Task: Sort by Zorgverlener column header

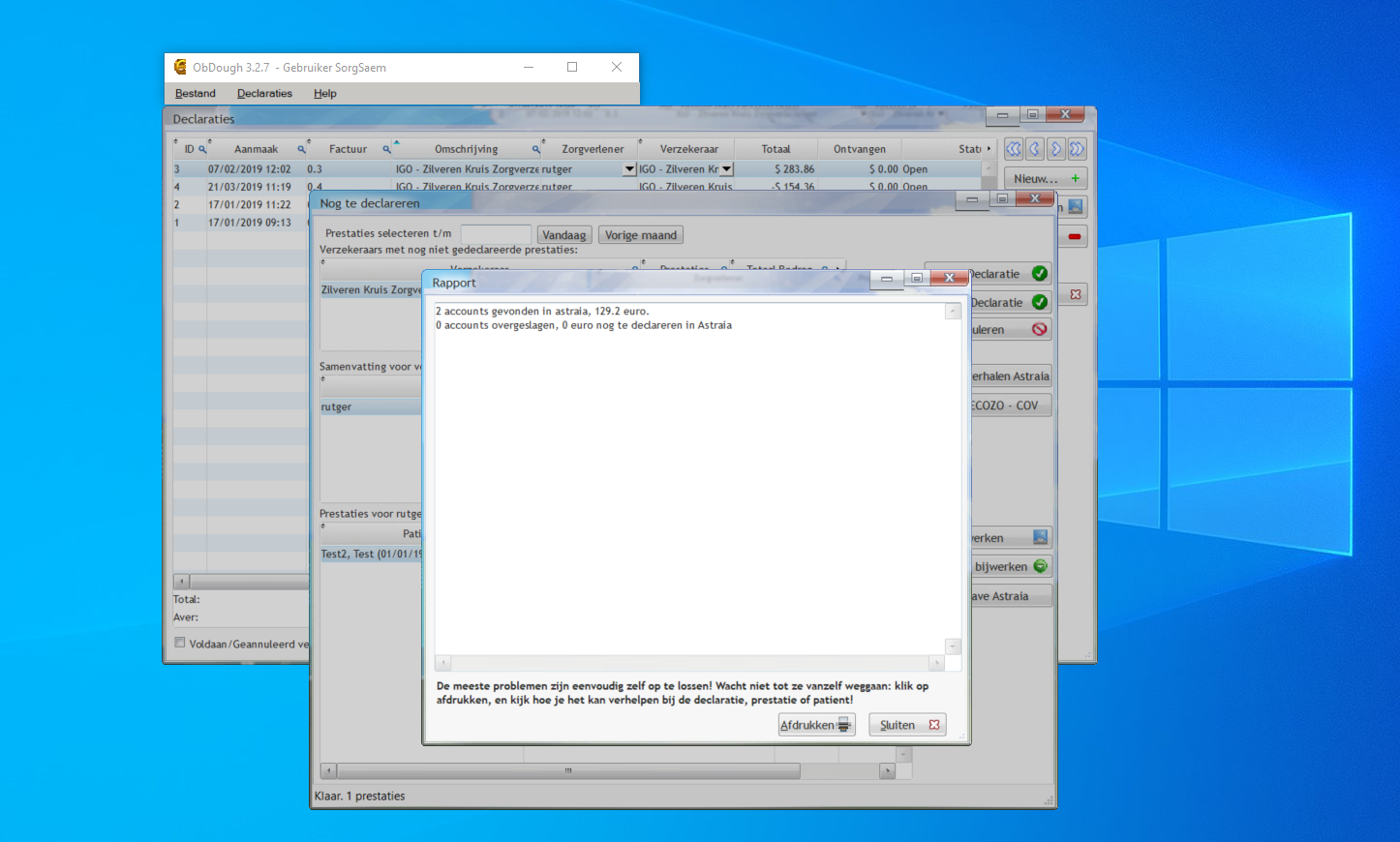Action: click(593, 149)
